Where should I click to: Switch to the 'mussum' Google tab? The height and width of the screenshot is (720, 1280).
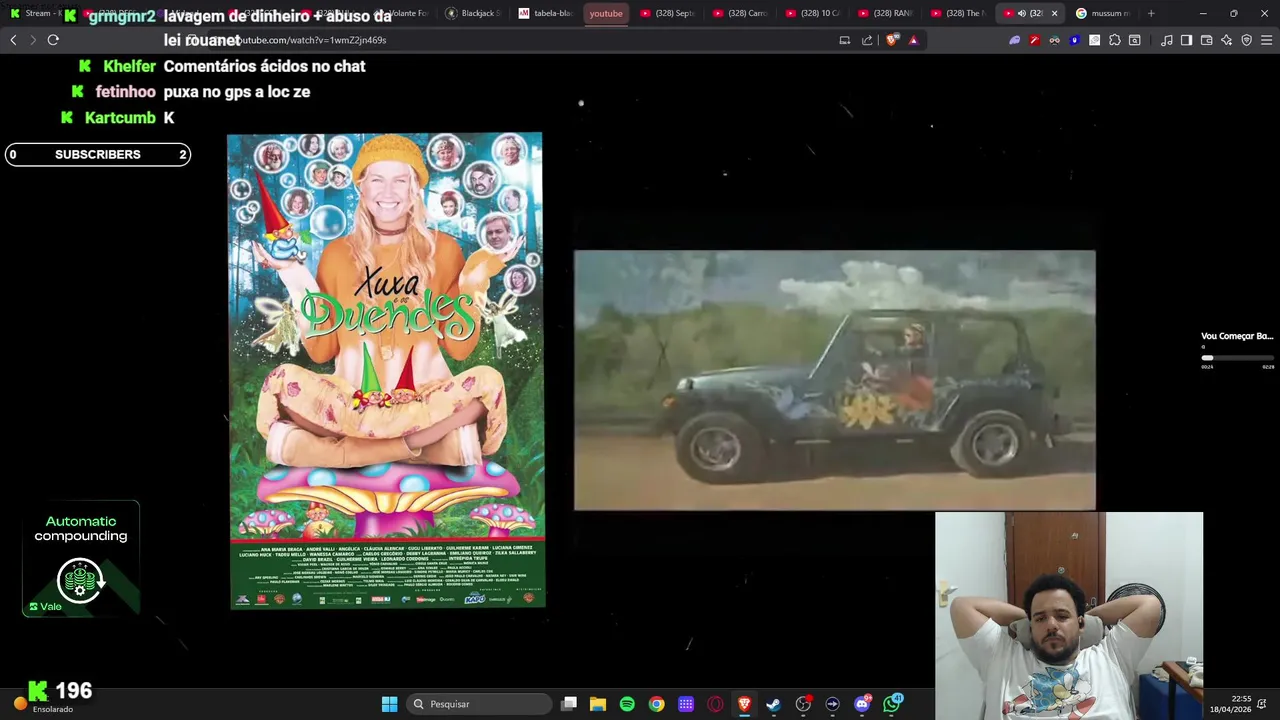1102,13
